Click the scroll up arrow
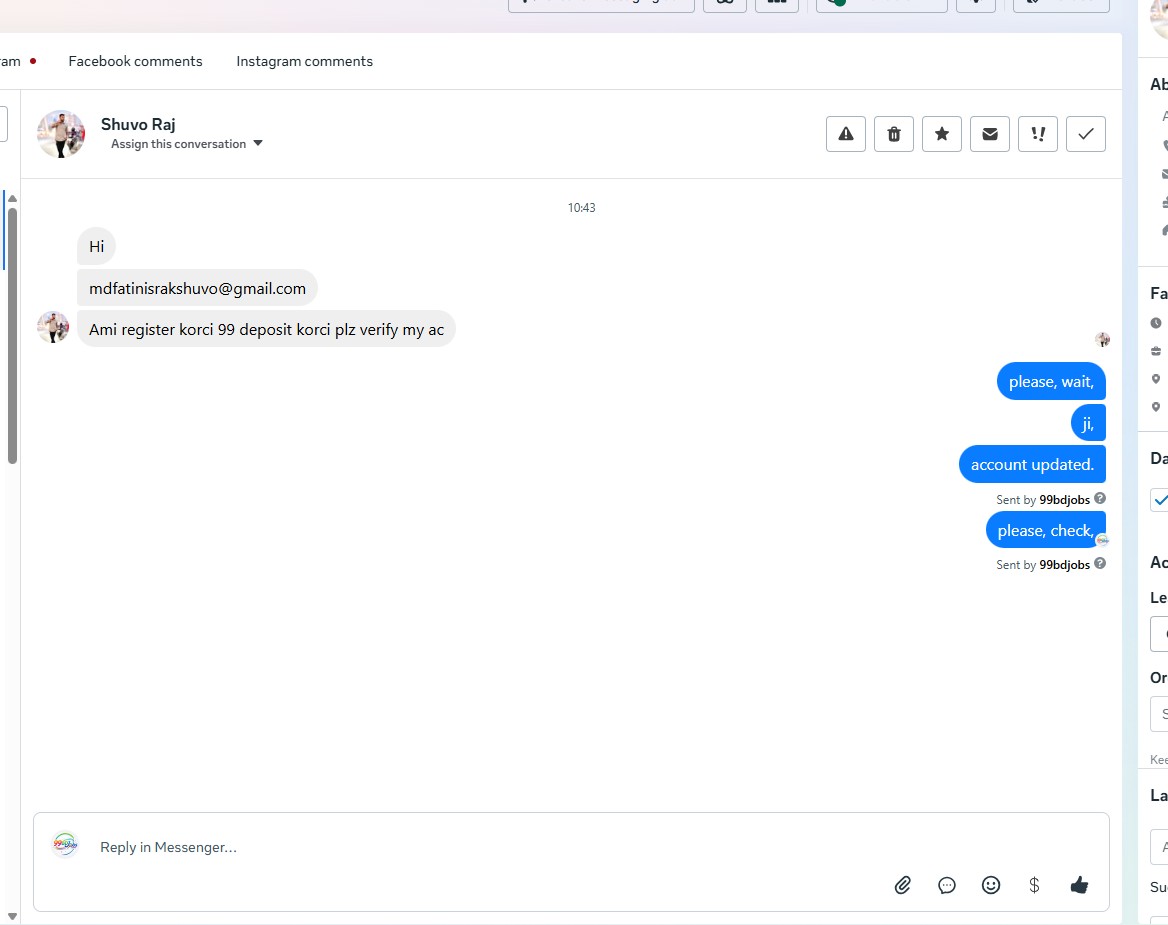This screenshot has width=1168, height=925. click(12, 199)
